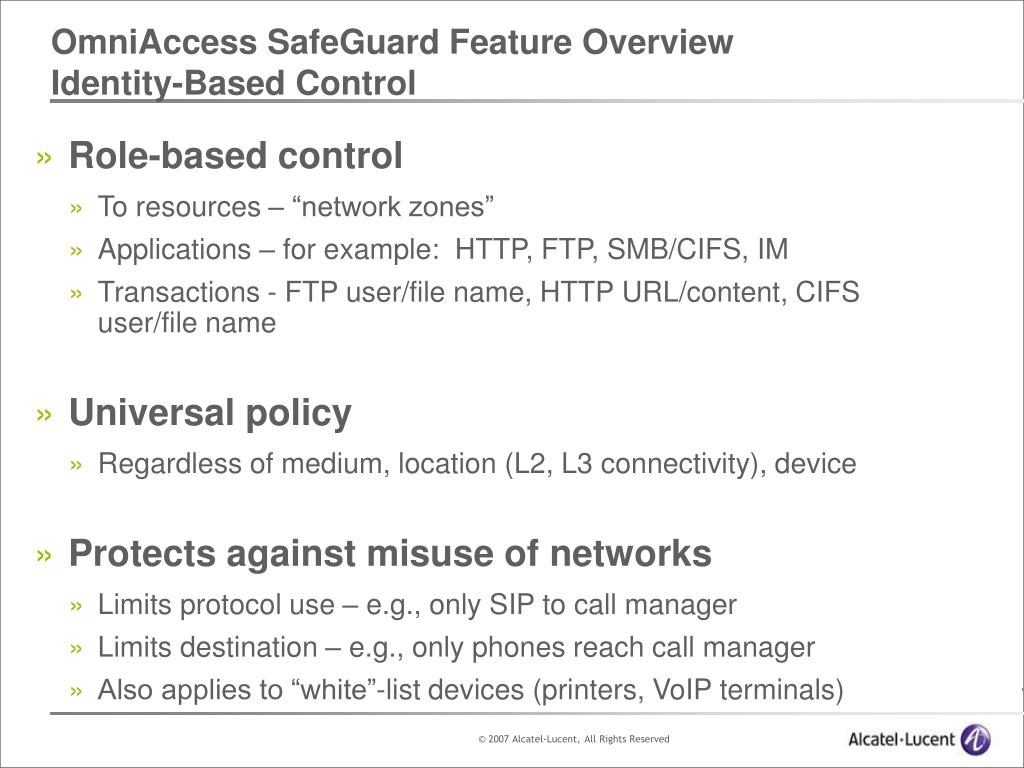Click bullet before Regardless of medium line
This screenshot has width=1024, height=768.
tap(76, 465)
